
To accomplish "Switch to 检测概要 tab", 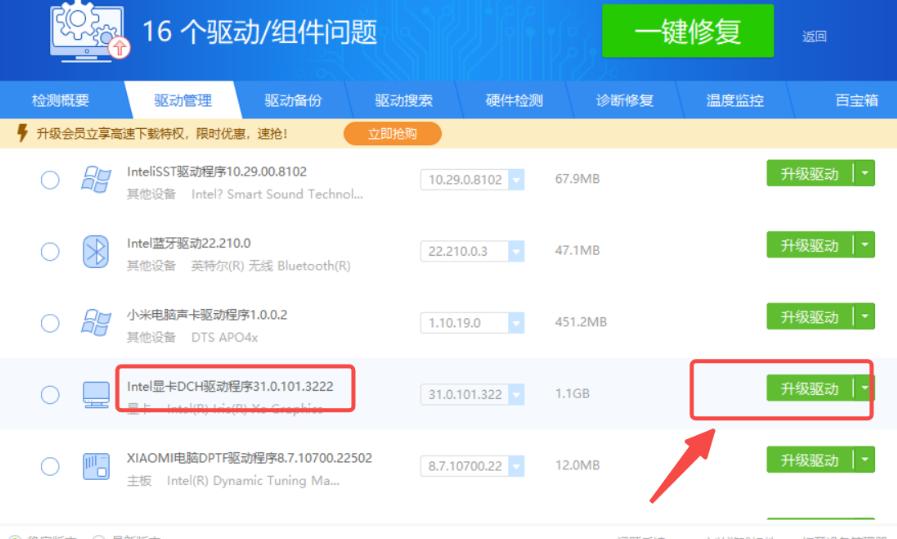I will click(x=60, y=101).
